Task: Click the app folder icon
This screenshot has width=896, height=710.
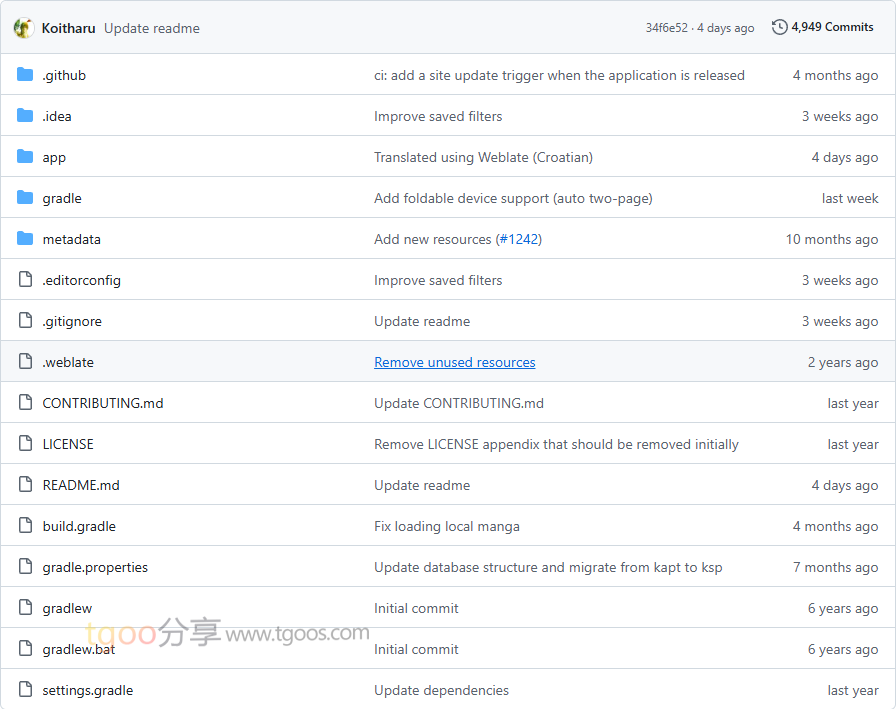Action: [25, 157]
